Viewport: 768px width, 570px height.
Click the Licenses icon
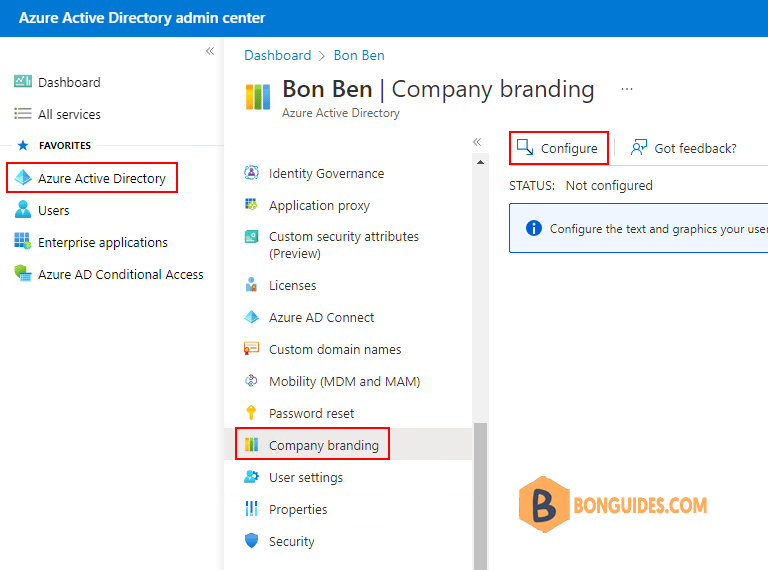pyautogui.click(x=251, y=285)
